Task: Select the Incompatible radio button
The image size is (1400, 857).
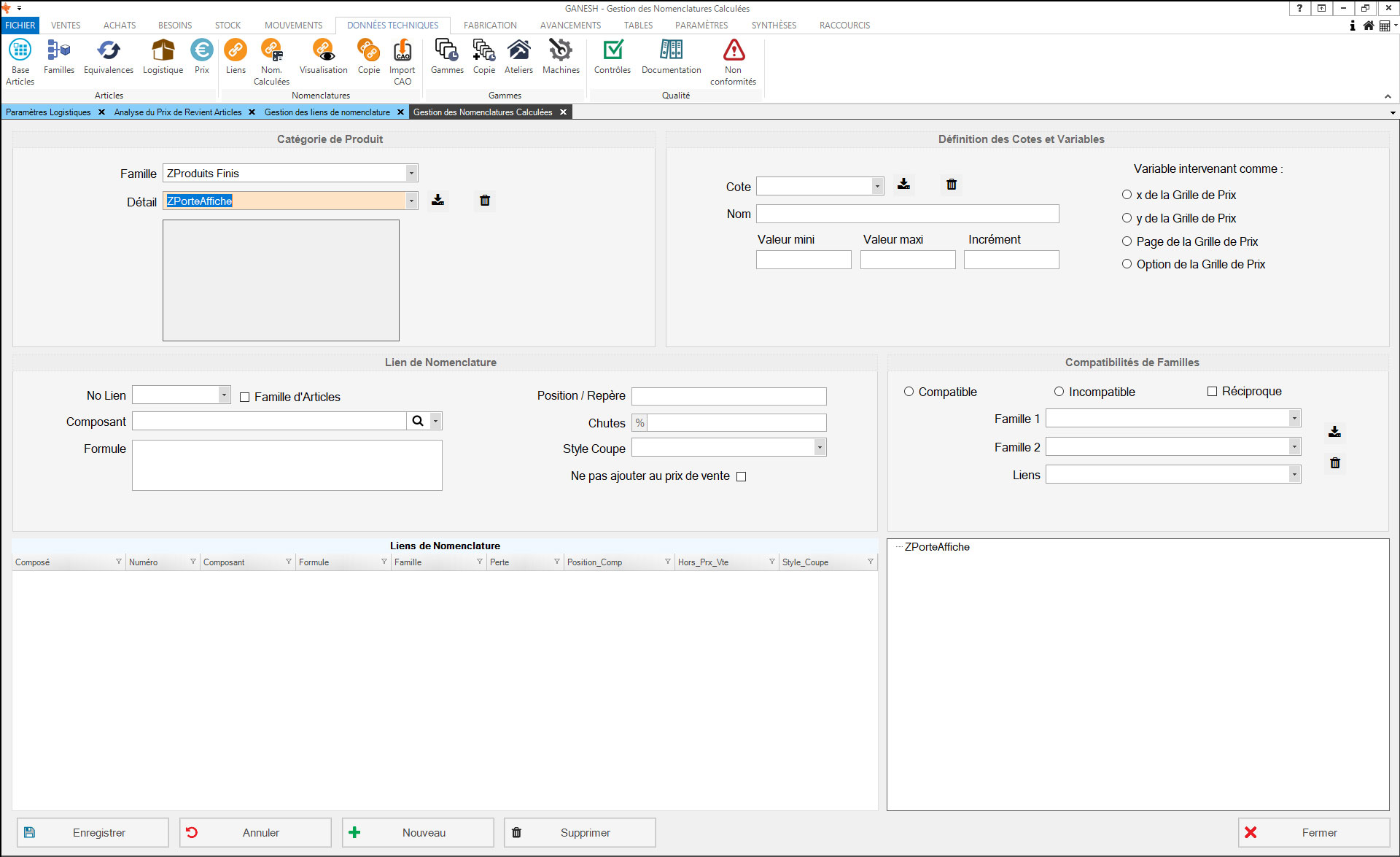Action: click(1059, 392)
